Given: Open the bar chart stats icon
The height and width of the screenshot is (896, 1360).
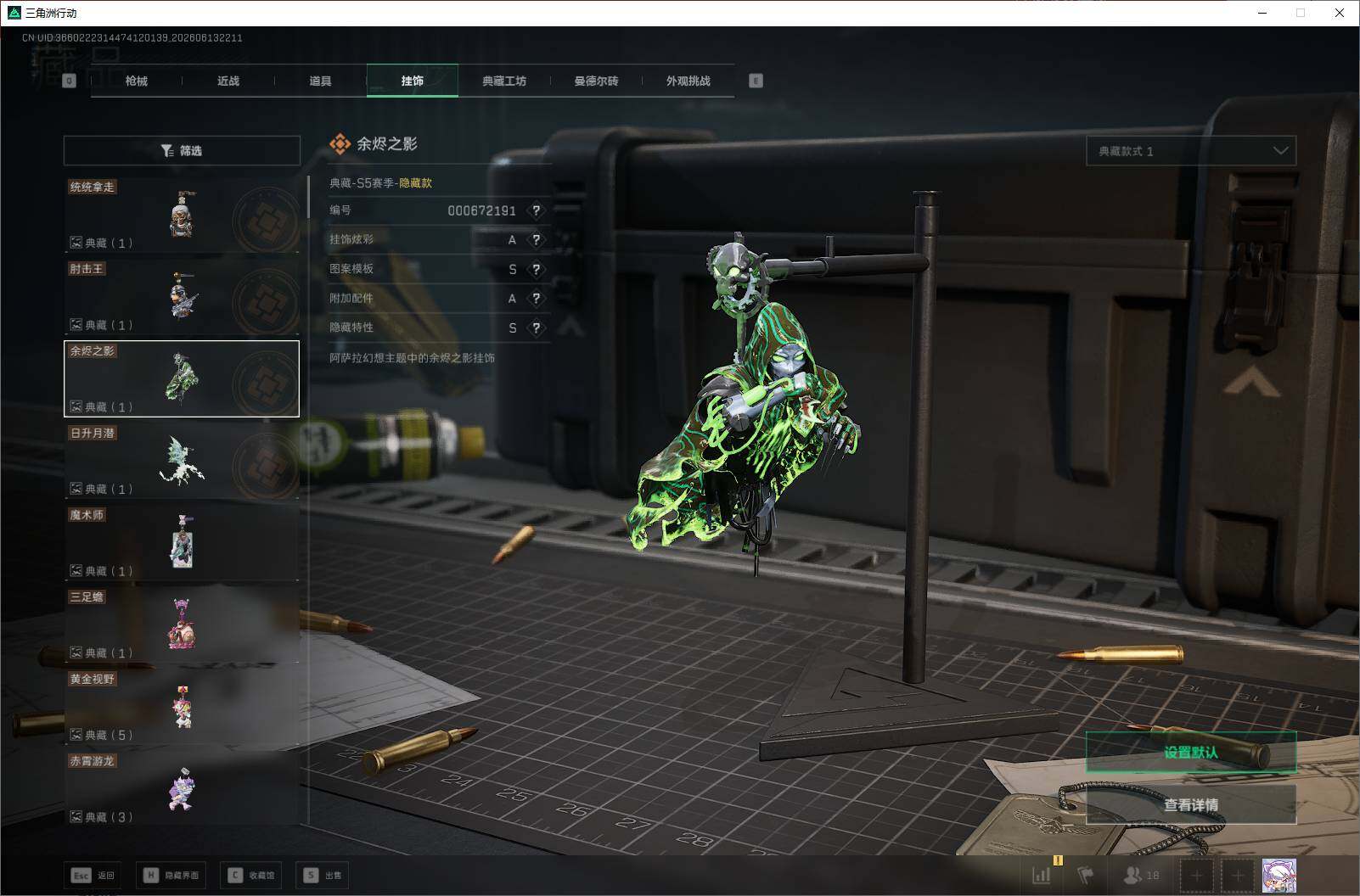Looking at the screenshot, I should (1042, 875).
